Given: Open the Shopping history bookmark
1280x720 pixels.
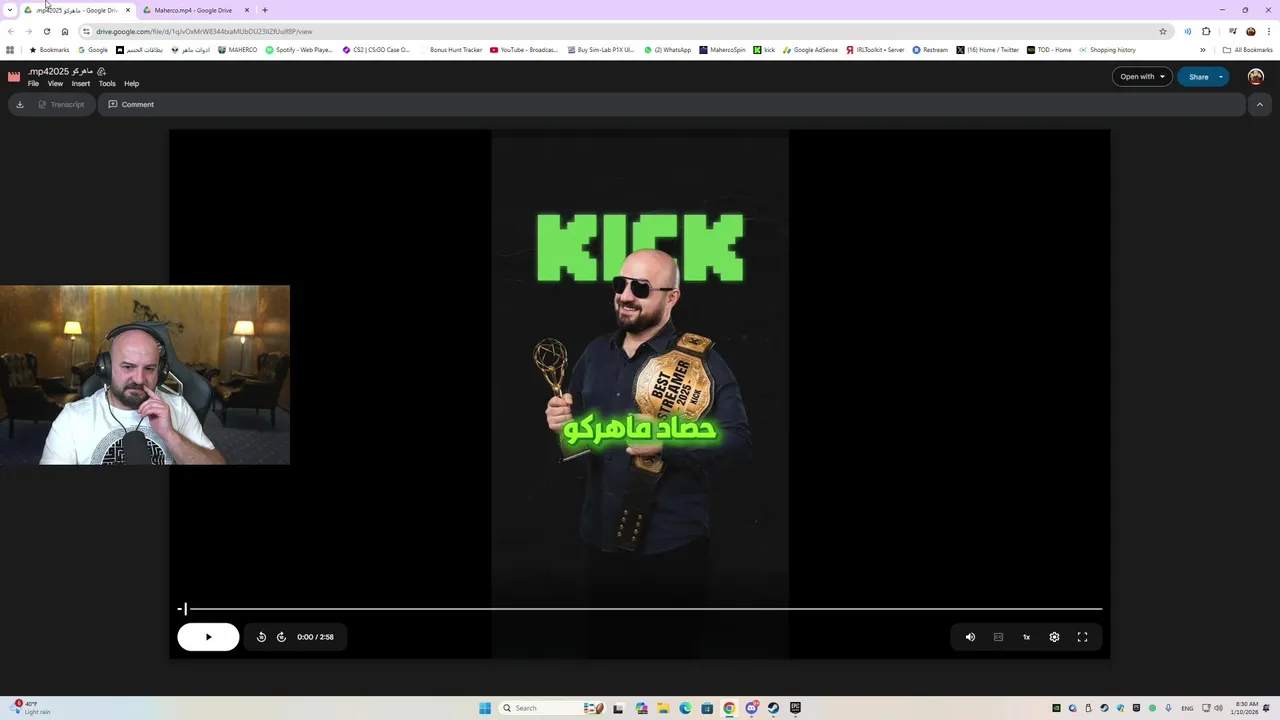Looking at the screenshot, I should click(x=1107, y=50).
